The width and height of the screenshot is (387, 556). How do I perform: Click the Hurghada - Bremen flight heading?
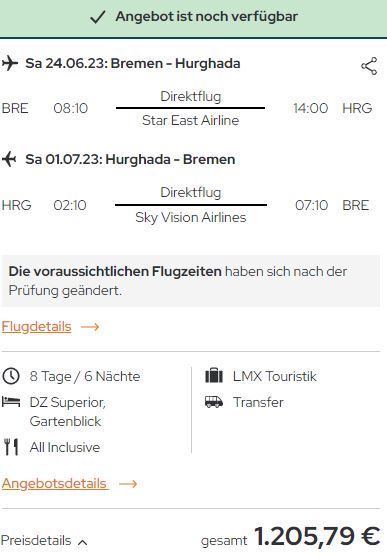130,159
